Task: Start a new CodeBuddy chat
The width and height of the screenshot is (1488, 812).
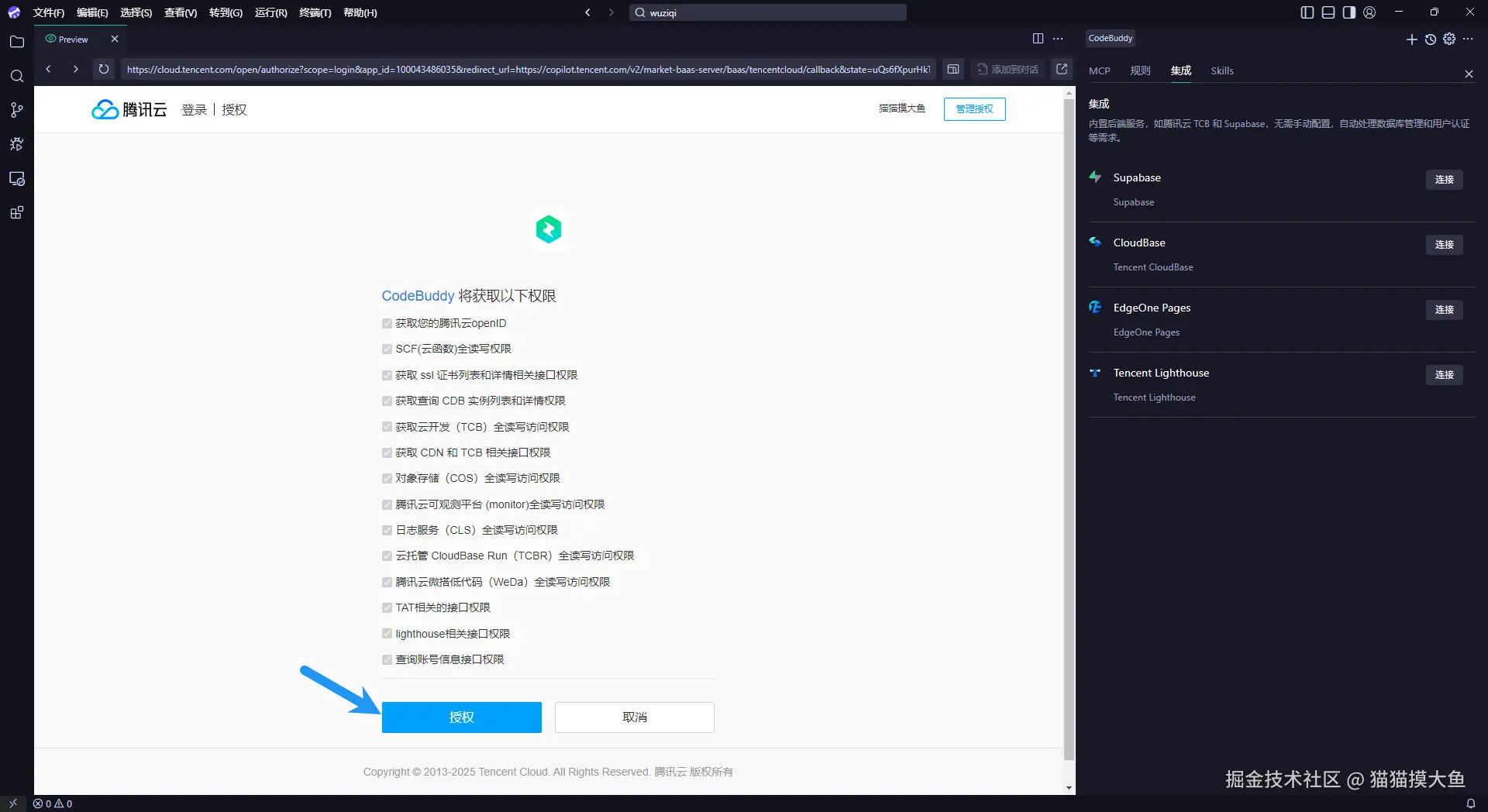Action: tap(1411, 39)
